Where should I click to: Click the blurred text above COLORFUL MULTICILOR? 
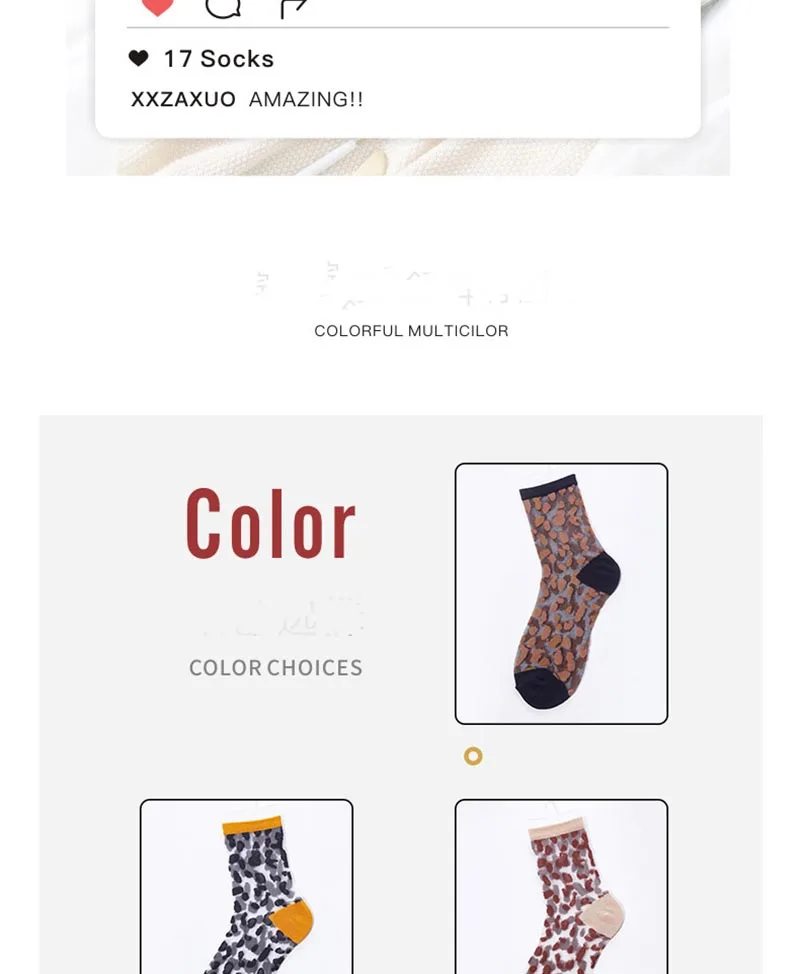tap(410, 286)
